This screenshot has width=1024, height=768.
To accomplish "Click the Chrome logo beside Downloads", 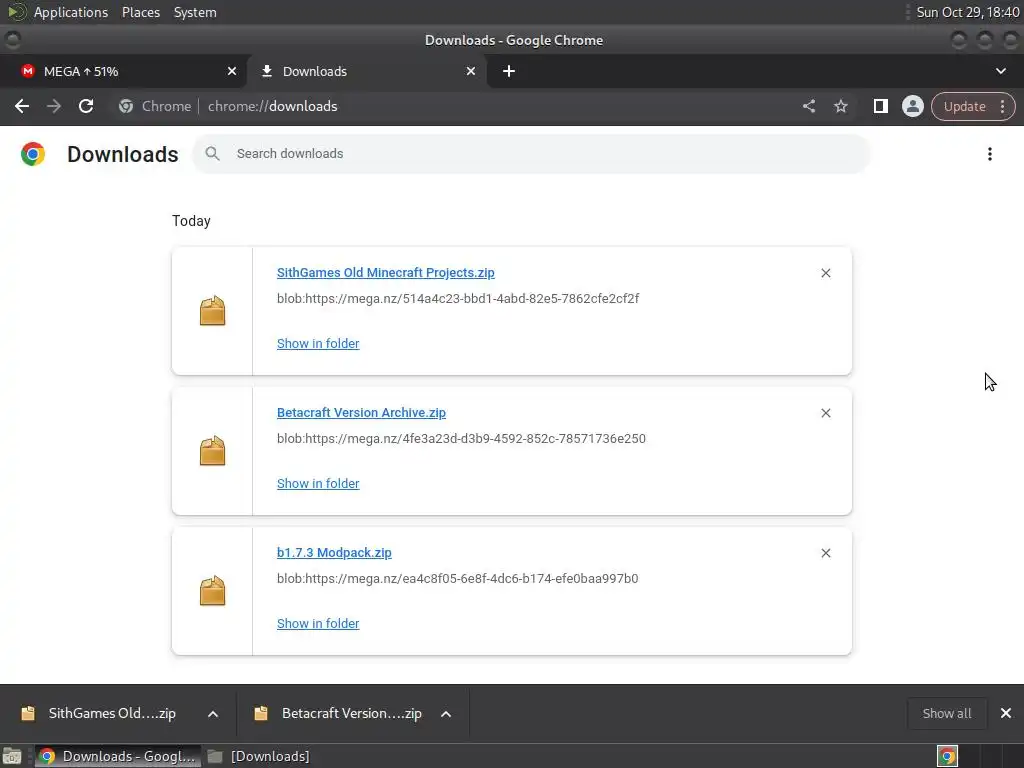I will 33,154.
